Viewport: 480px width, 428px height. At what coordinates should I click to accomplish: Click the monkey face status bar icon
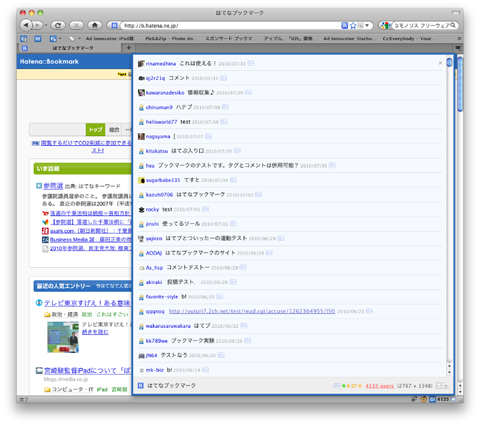tap(423, 399)
